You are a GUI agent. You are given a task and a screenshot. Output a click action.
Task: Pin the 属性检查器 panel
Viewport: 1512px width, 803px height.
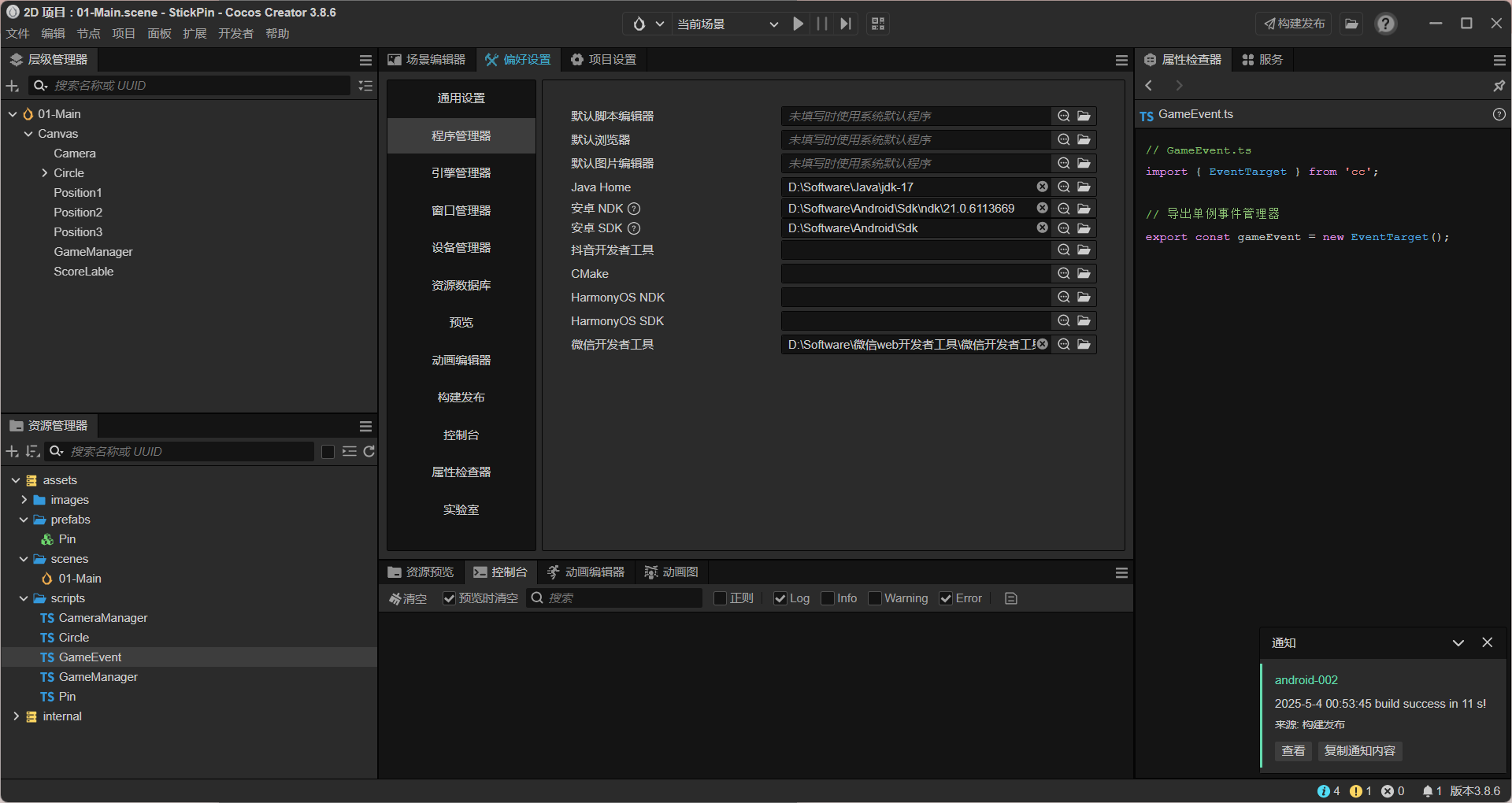pos(1499,86)
